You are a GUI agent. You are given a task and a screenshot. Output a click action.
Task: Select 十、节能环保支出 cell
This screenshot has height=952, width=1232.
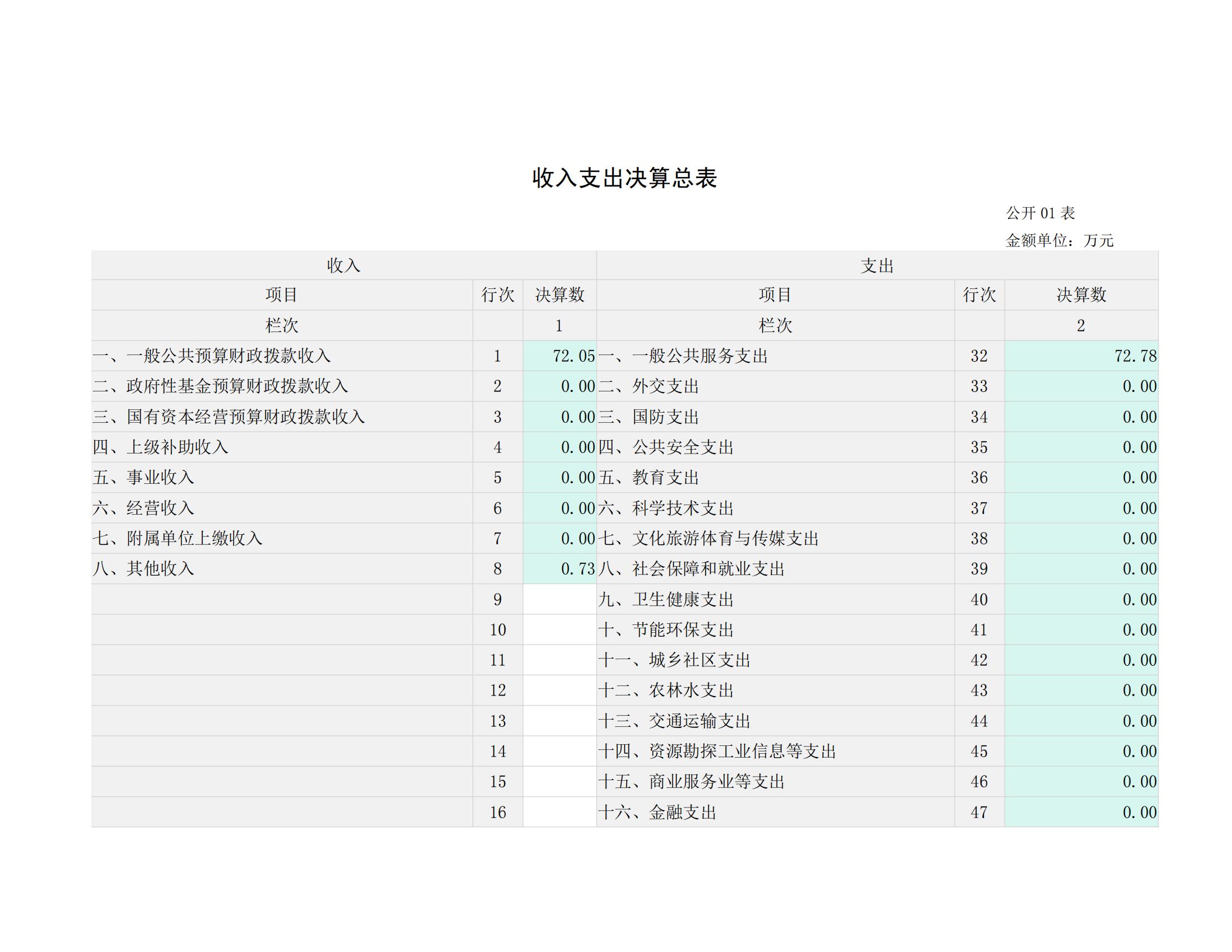tap(776, 629)
